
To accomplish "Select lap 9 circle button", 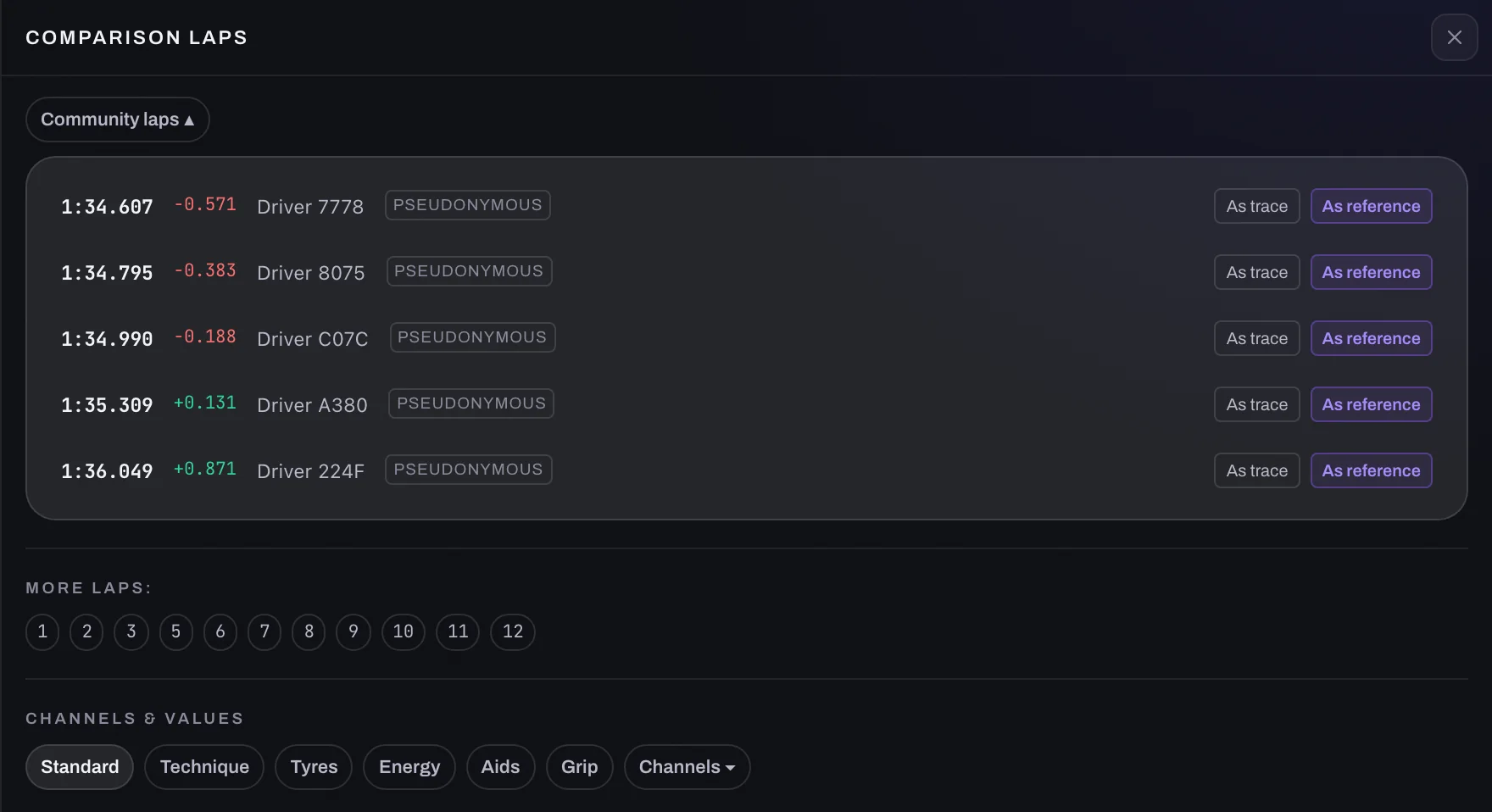I will [354, 631].
